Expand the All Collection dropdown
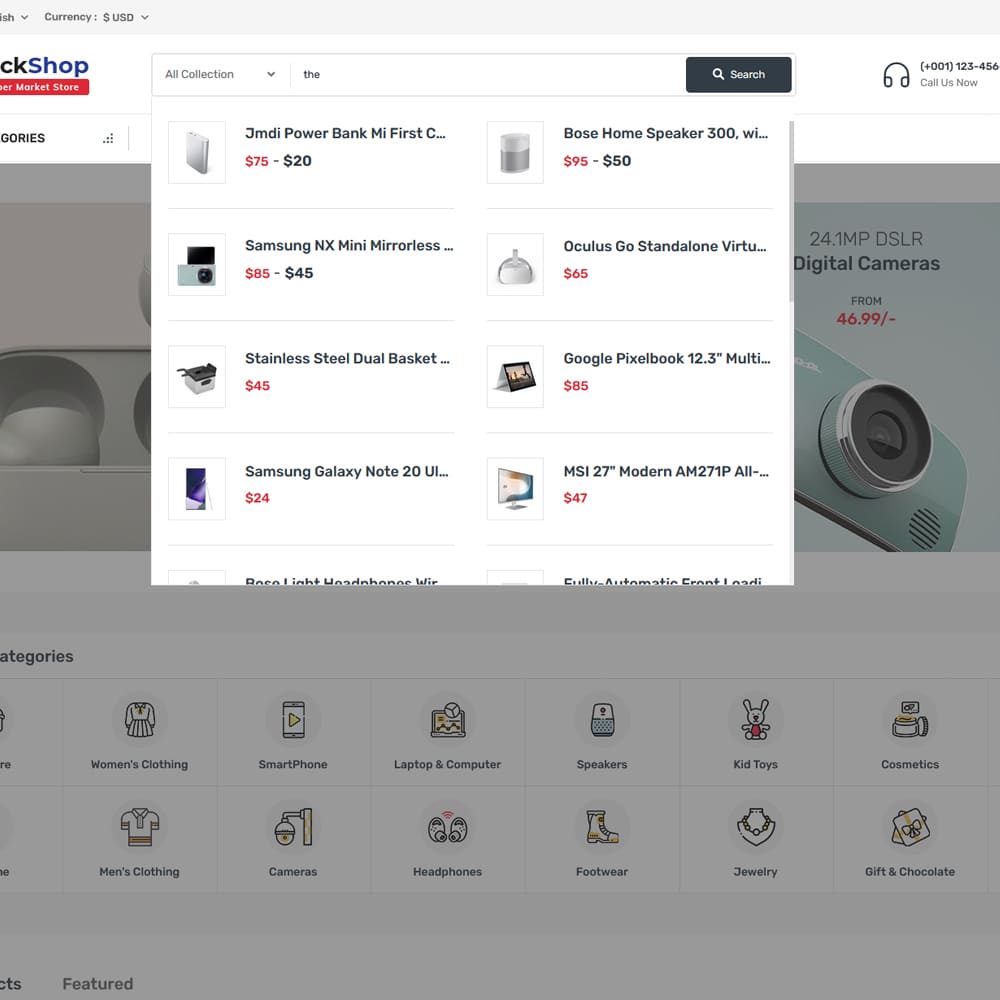 (220, 75)
